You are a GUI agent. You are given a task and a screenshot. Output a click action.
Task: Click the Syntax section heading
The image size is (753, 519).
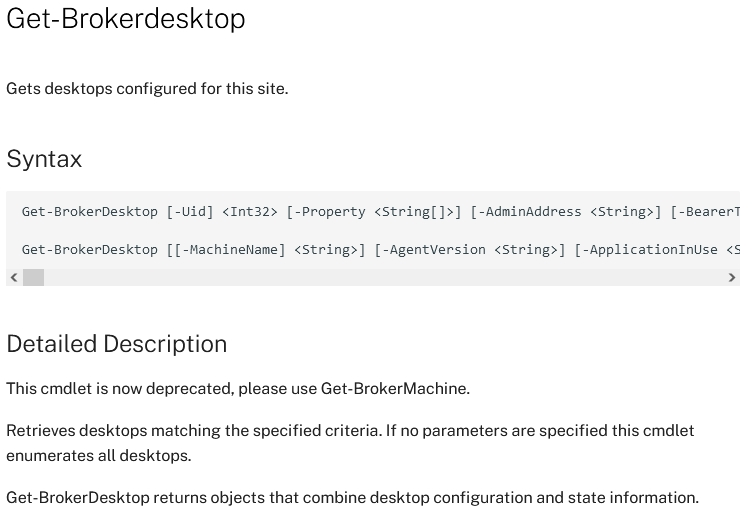pyautogui.click(x=44, y=158)
